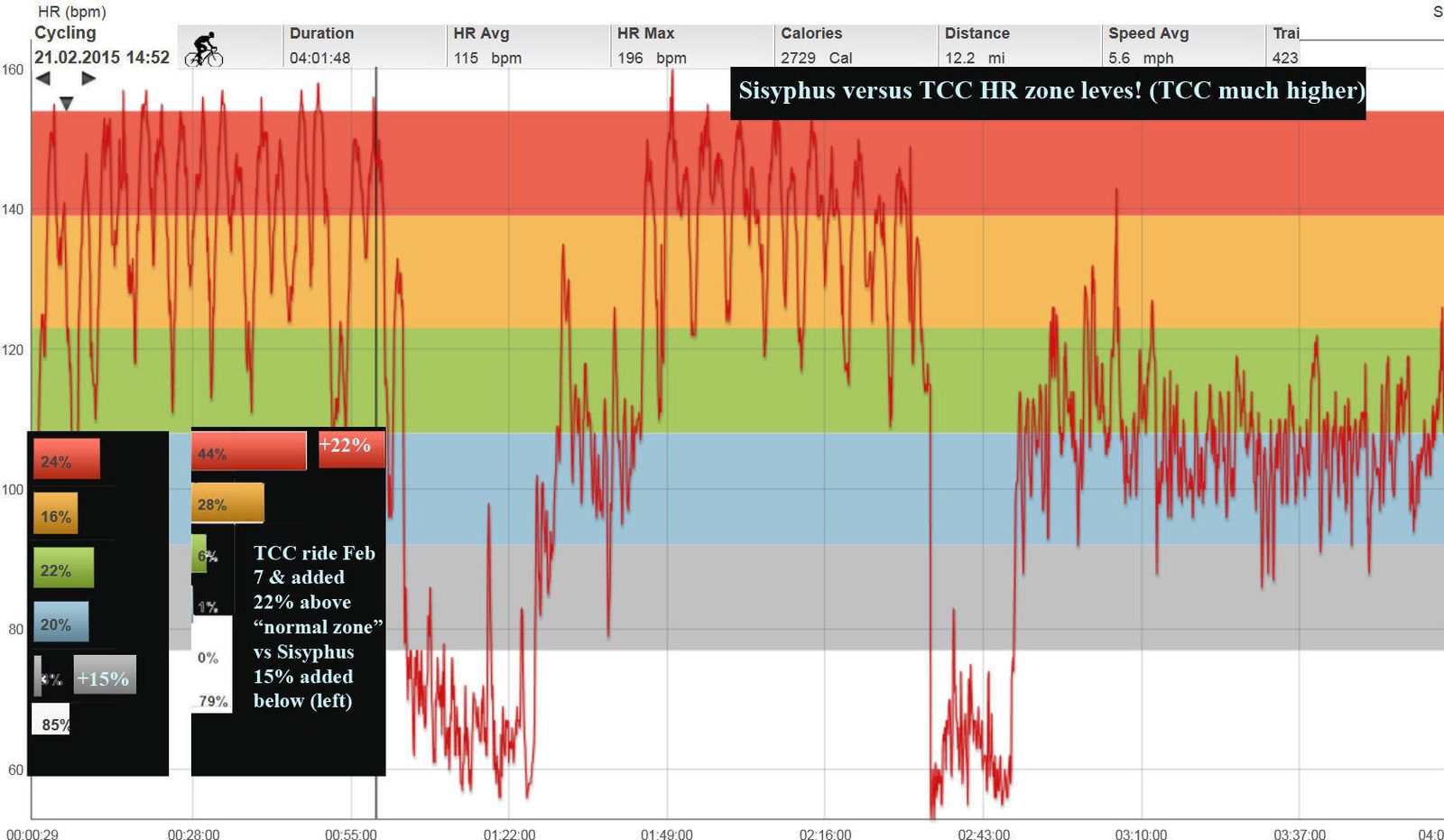Click the orange 28% zone bar
1444x840 pixels.
[227, 503]
